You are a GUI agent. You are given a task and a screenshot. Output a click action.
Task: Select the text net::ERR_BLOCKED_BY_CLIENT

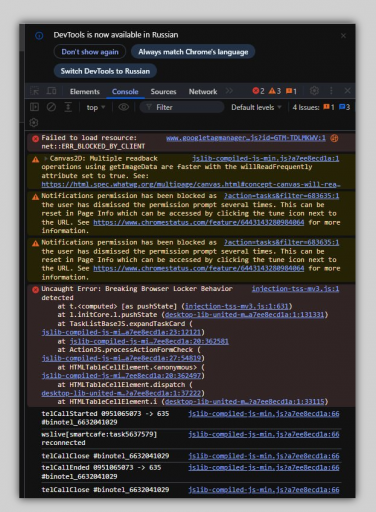pyautogui.click(x=93, y=146)
